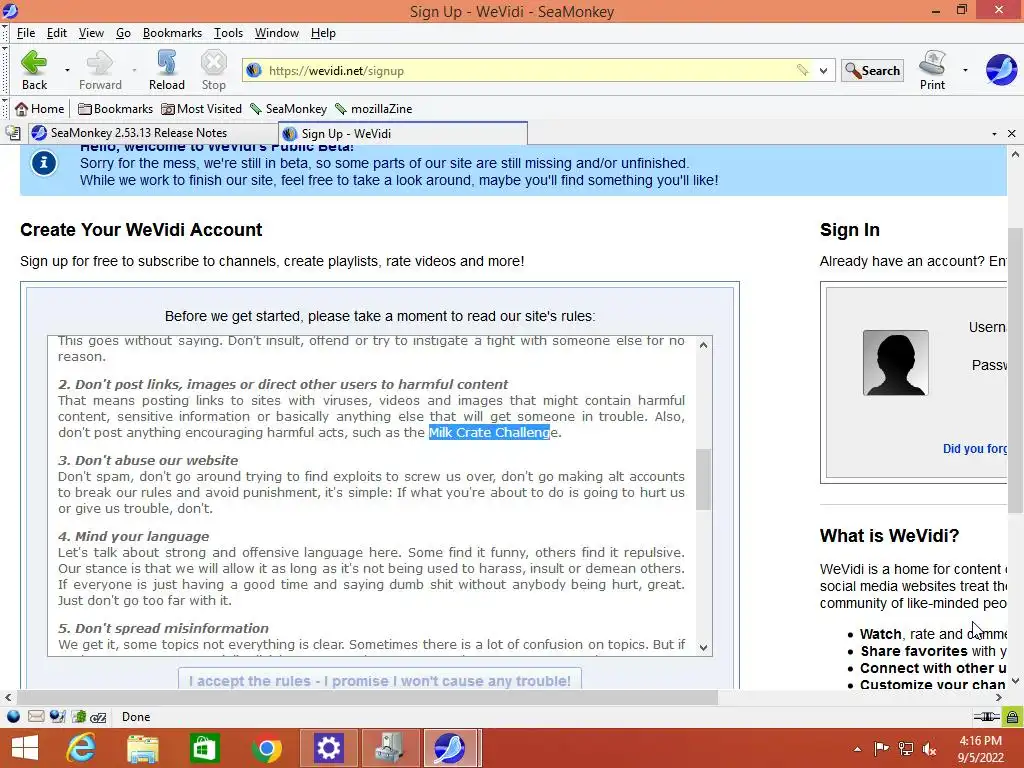Click the '3. Don't abuse our website' heading

pos(148,460)
